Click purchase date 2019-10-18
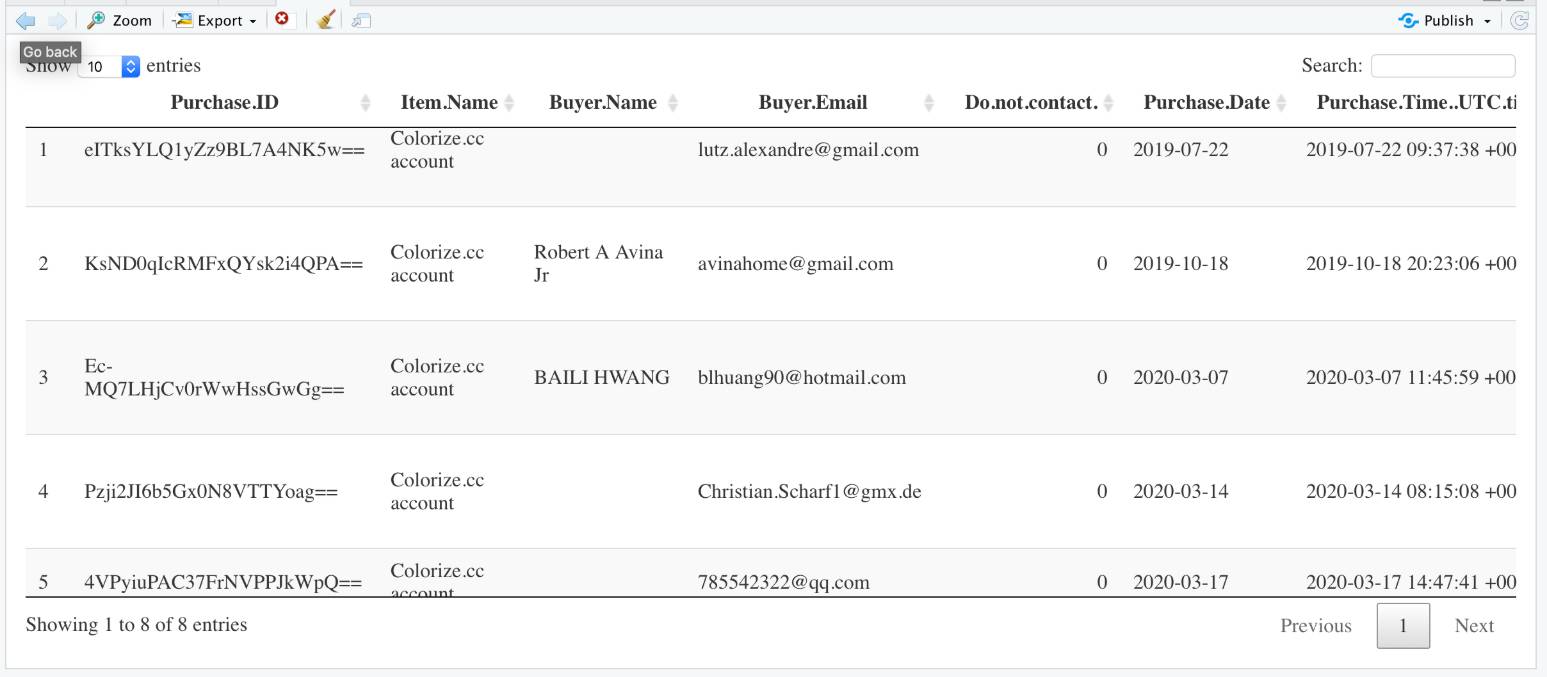 click(x=1181, y=264)
